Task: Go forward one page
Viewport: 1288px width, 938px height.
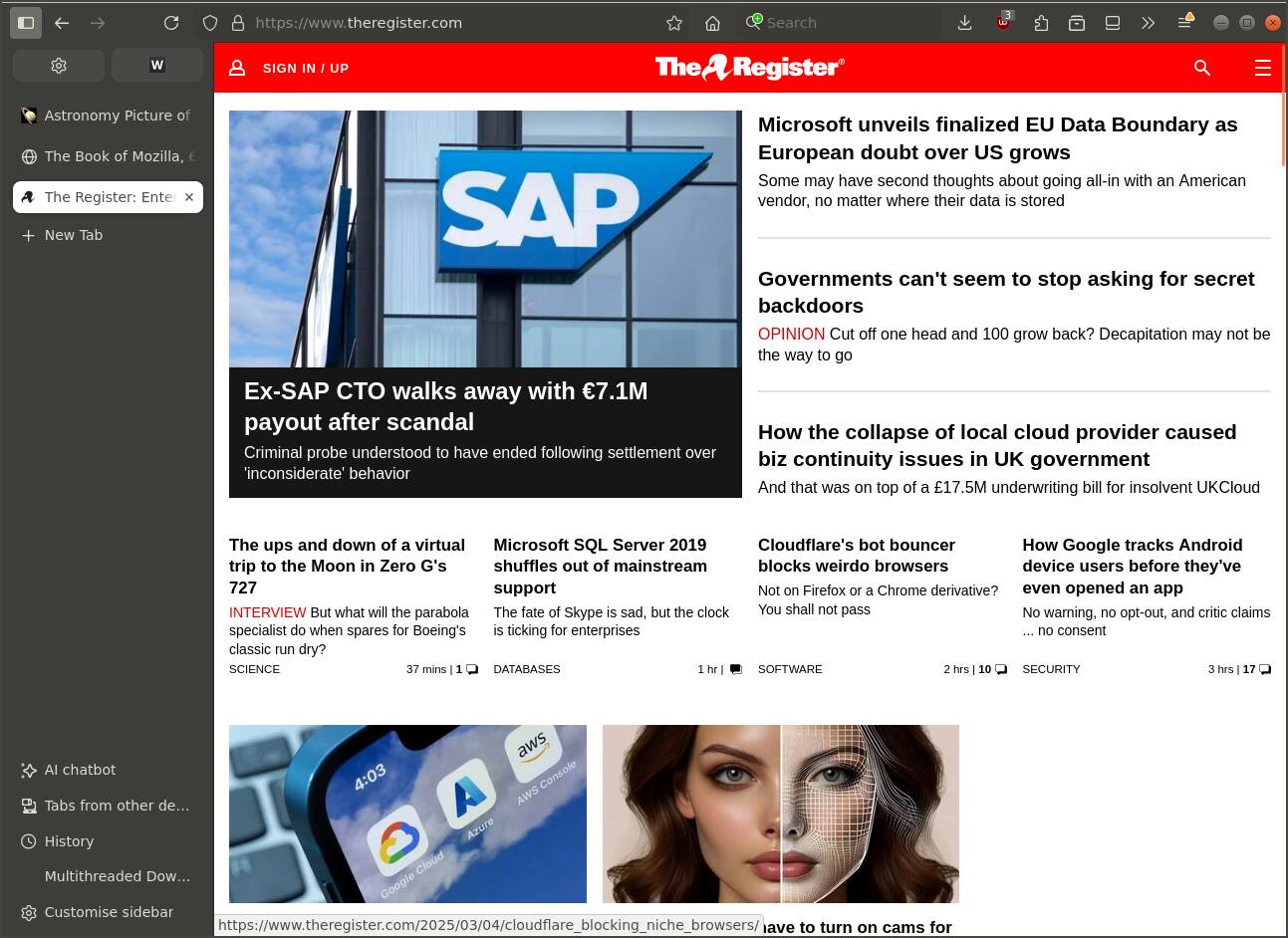Action: pos(98,22)
